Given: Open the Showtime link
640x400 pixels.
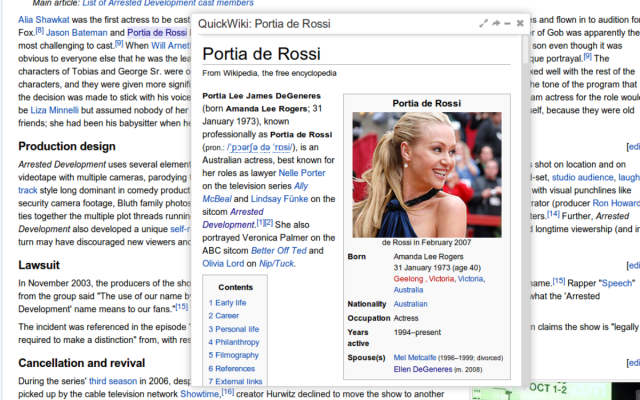Looking at the screenshot, I should click(200, 394).
